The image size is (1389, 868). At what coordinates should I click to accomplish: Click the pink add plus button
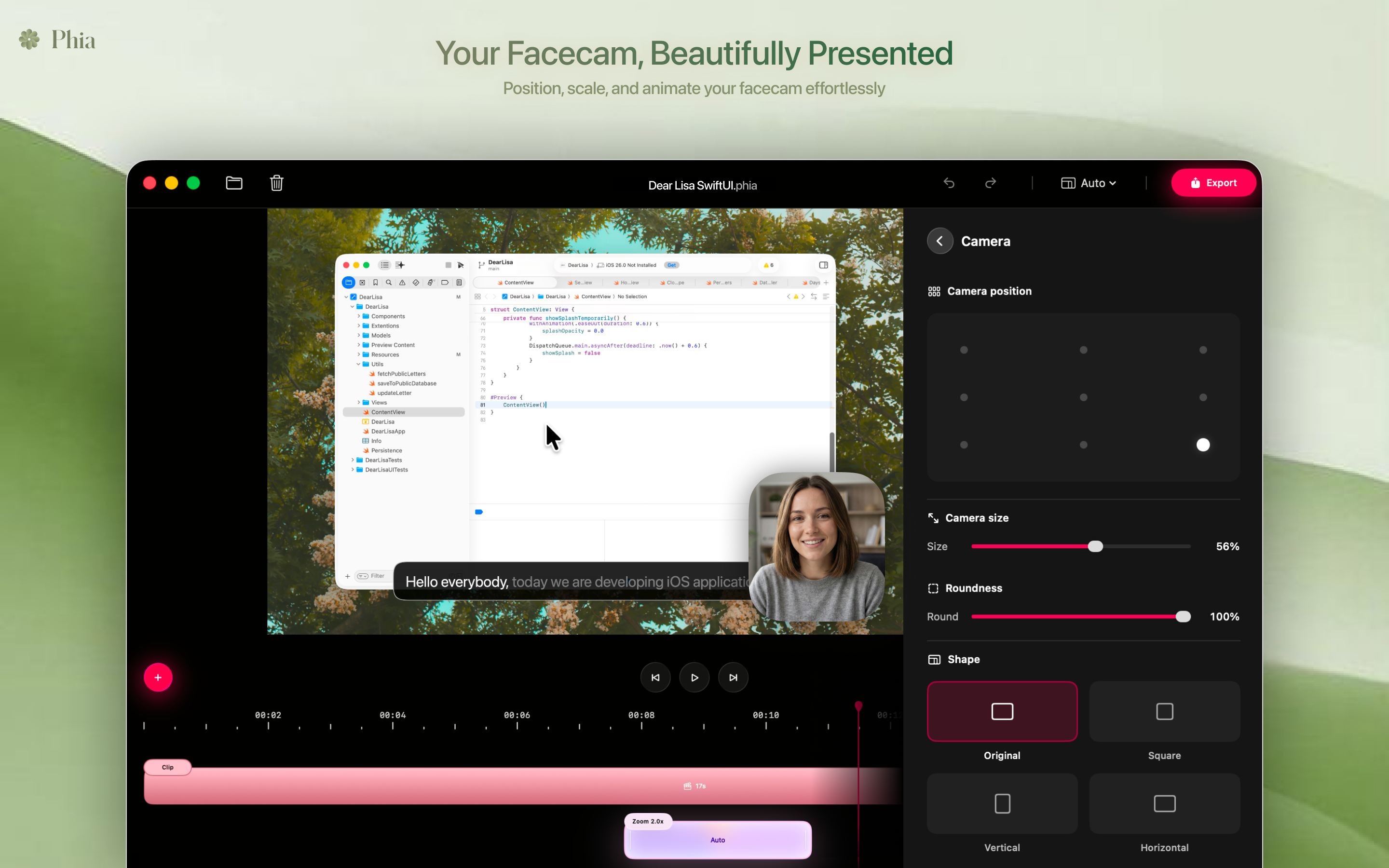[158, 678]
